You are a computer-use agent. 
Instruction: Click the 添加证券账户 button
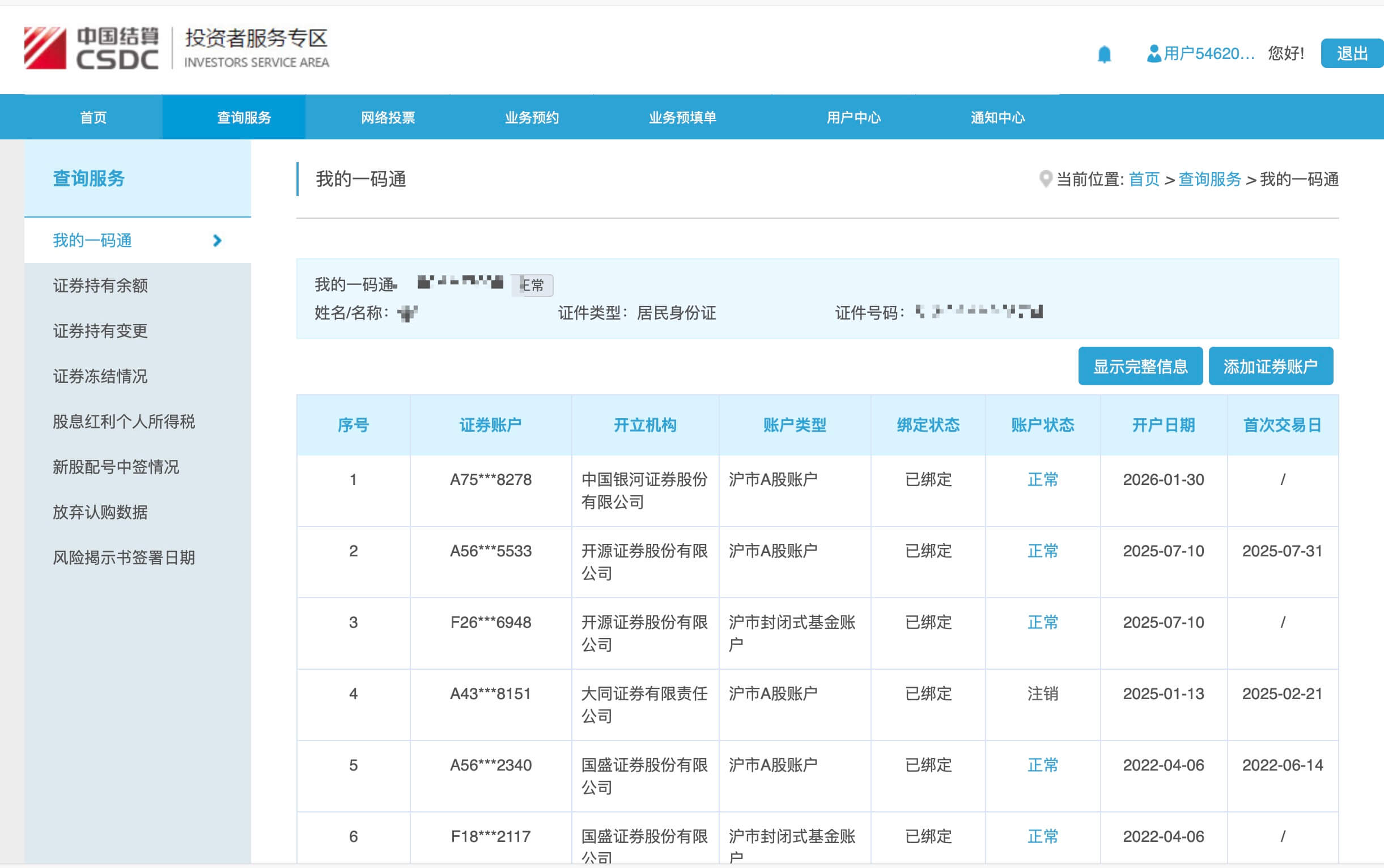[x=1271, y=365]
